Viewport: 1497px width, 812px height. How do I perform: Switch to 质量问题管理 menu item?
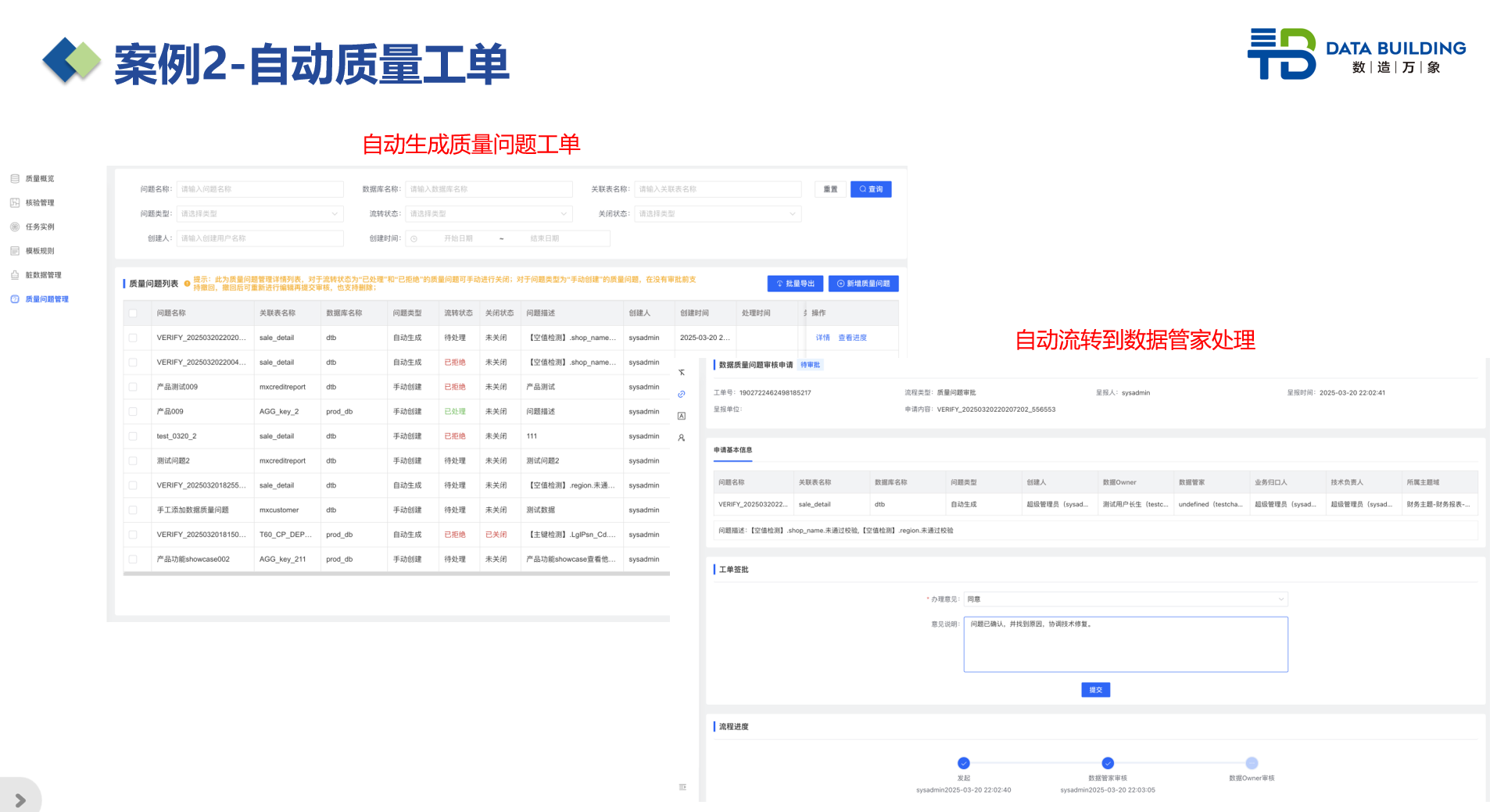pyautogui.click(x=46, y=299)
